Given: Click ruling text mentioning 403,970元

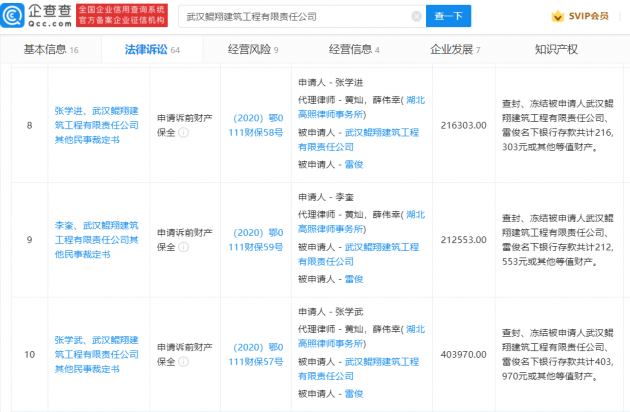Looking at the screenshot, I should 558,355.
